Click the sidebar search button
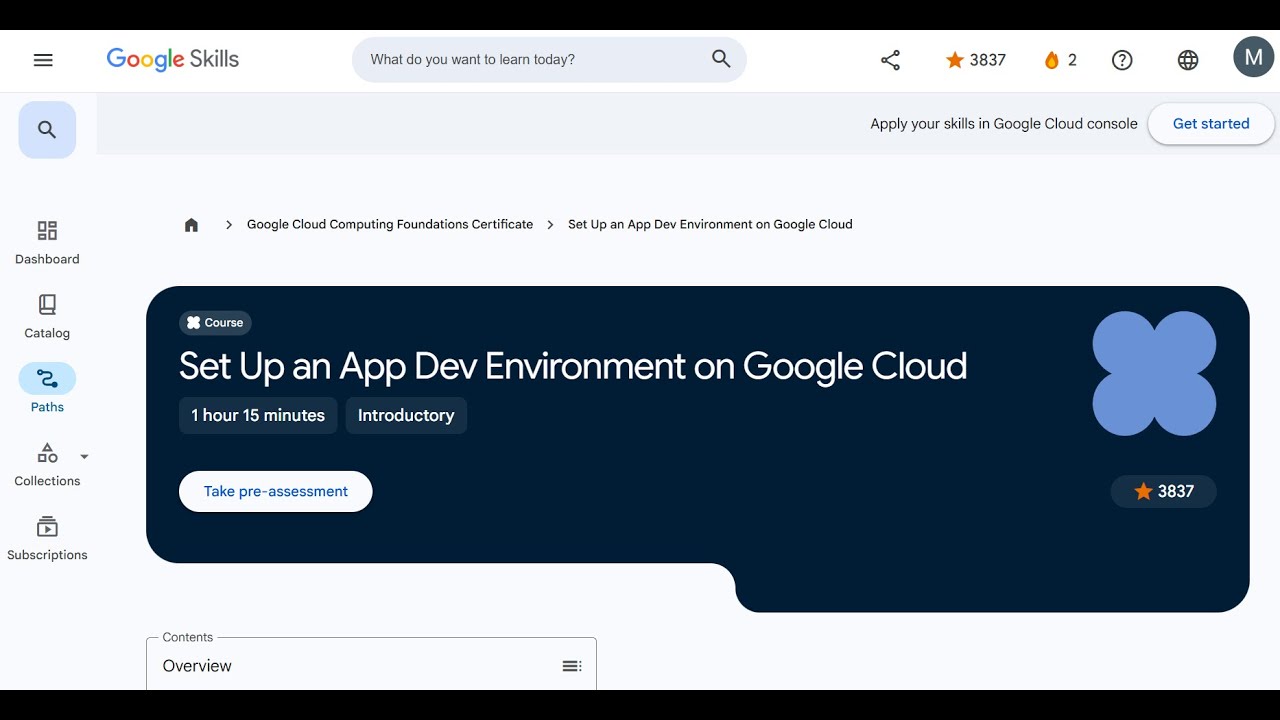The image size is (1280, 720). pos(47,130)
